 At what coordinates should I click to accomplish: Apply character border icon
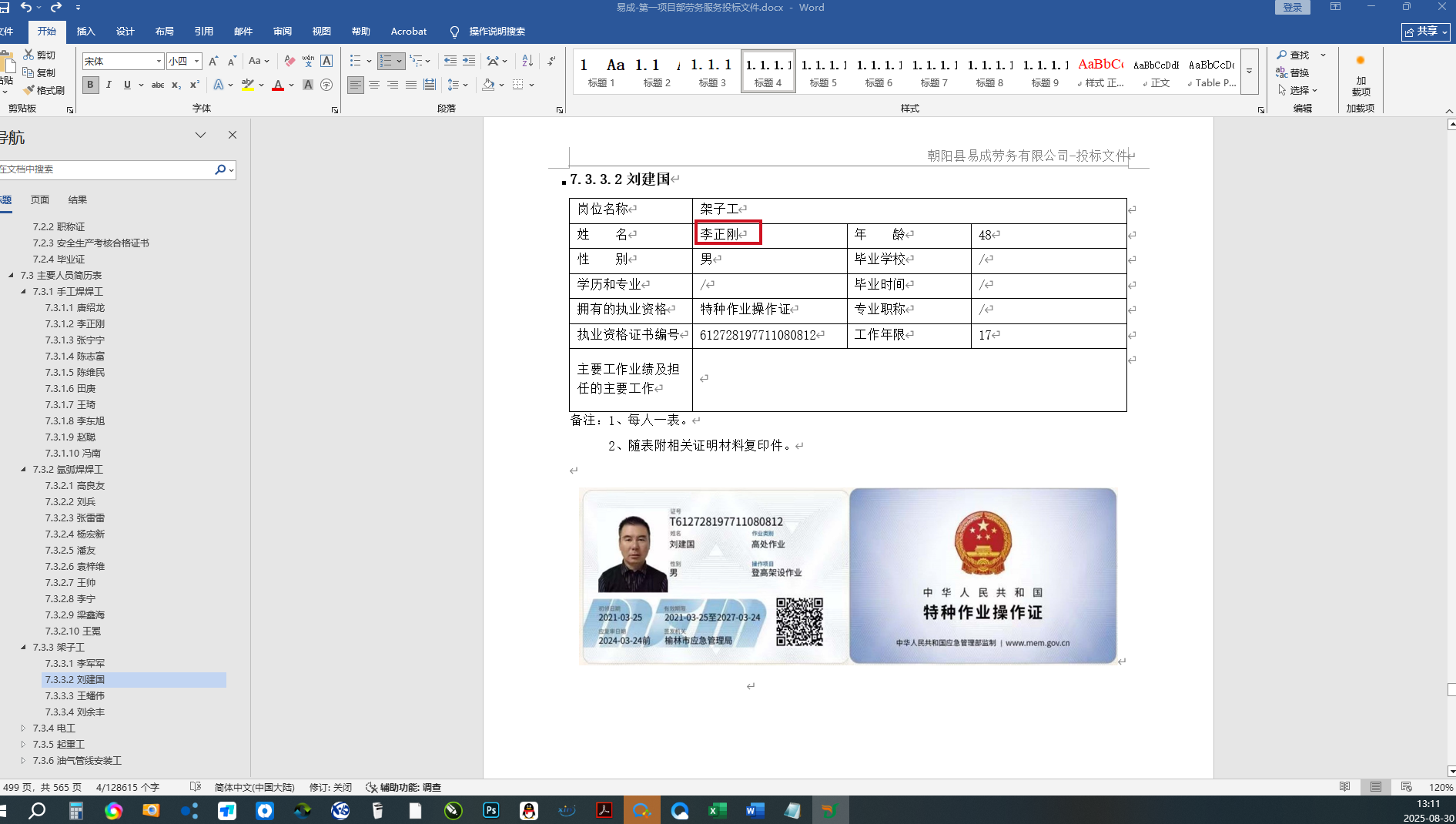tap(326, 61)
